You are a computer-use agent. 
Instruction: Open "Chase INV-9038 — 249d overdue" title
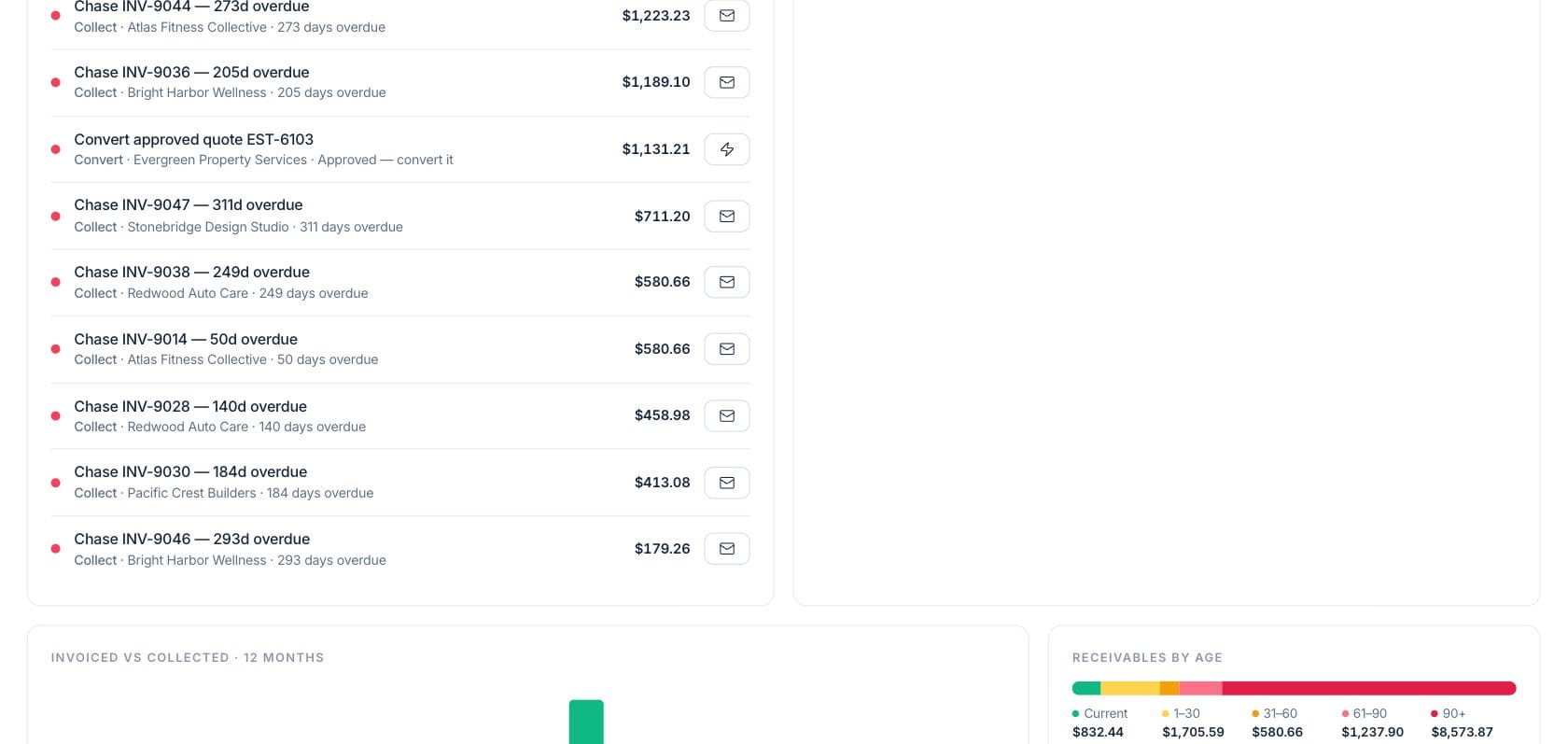click(x=191, y=272)
